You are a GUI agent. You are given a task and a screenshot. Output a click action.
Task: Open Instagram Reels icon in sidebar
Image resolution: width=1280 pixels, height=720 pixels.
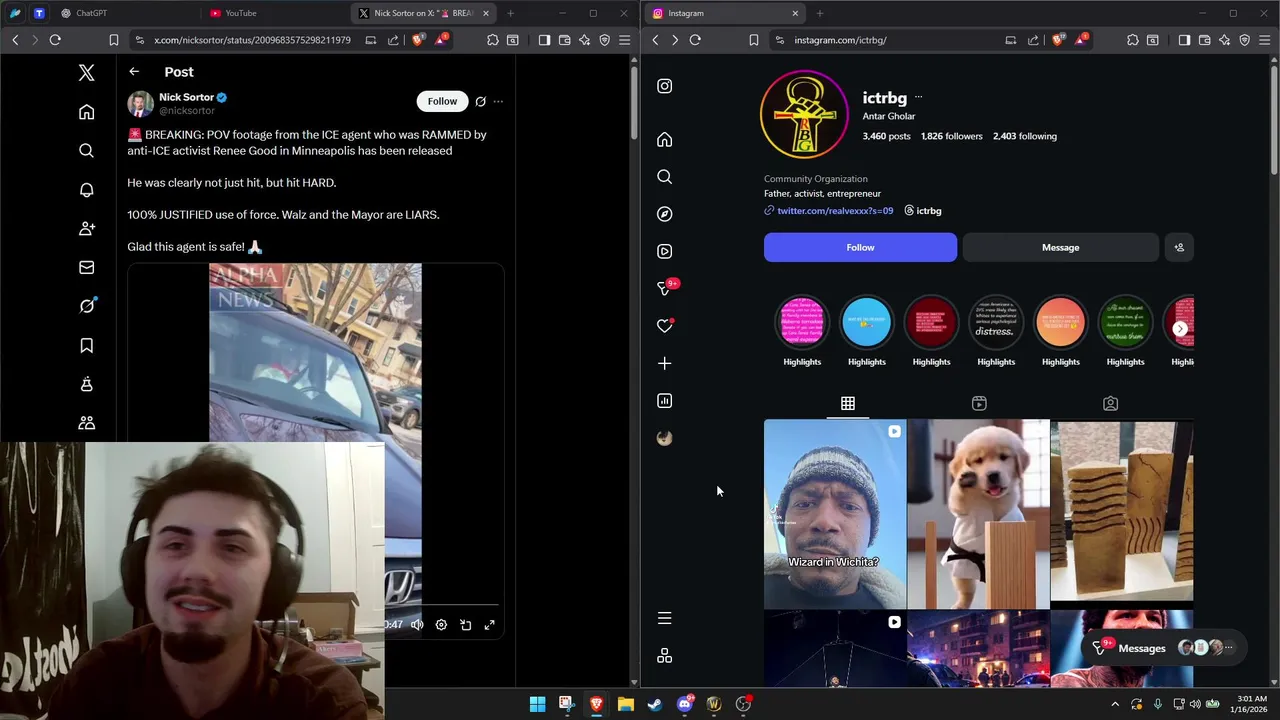coord(665,251)
